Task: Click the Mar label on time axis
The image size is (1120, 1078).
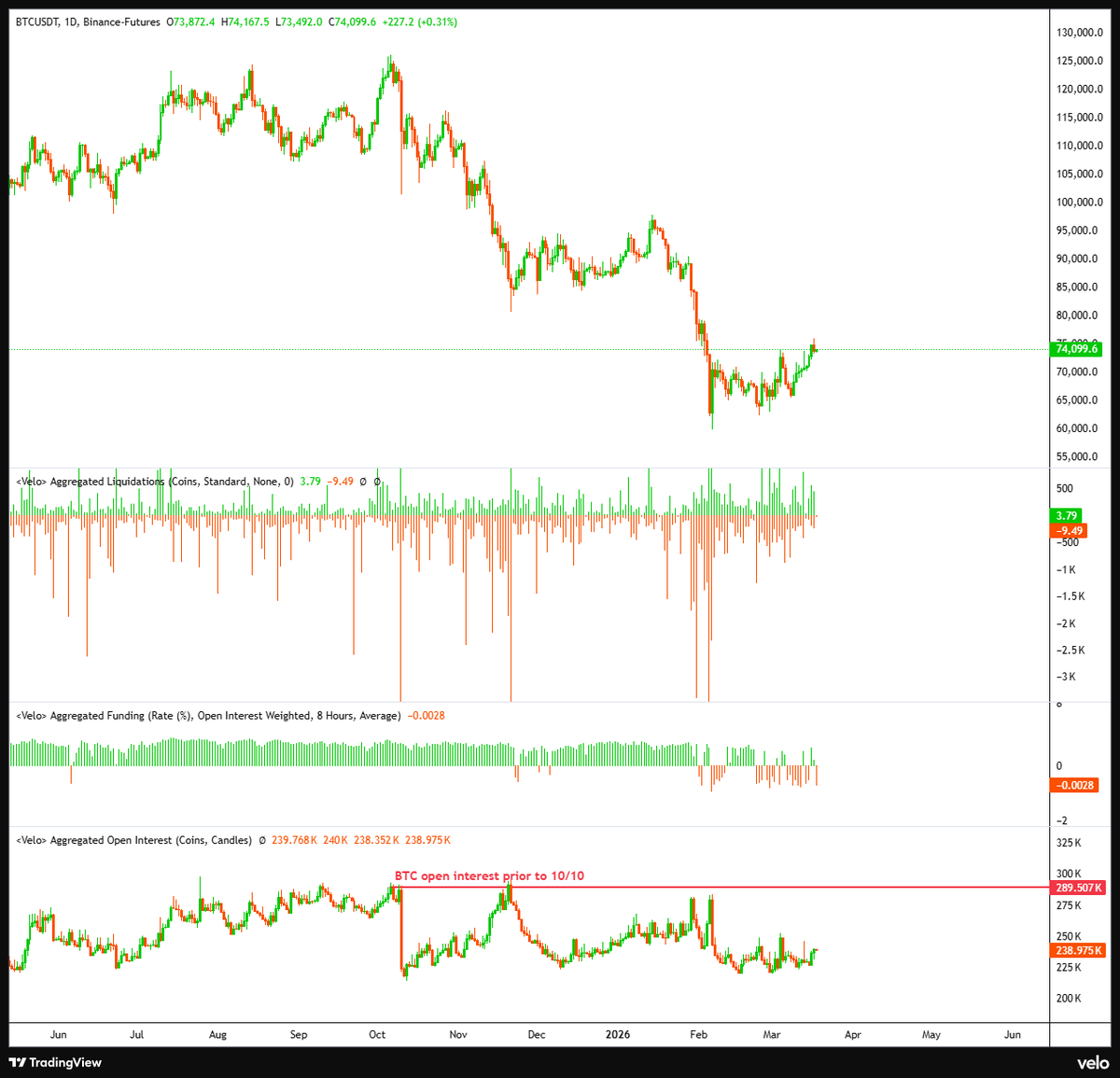Action: pyautogui.click(x=772, y=1034)
